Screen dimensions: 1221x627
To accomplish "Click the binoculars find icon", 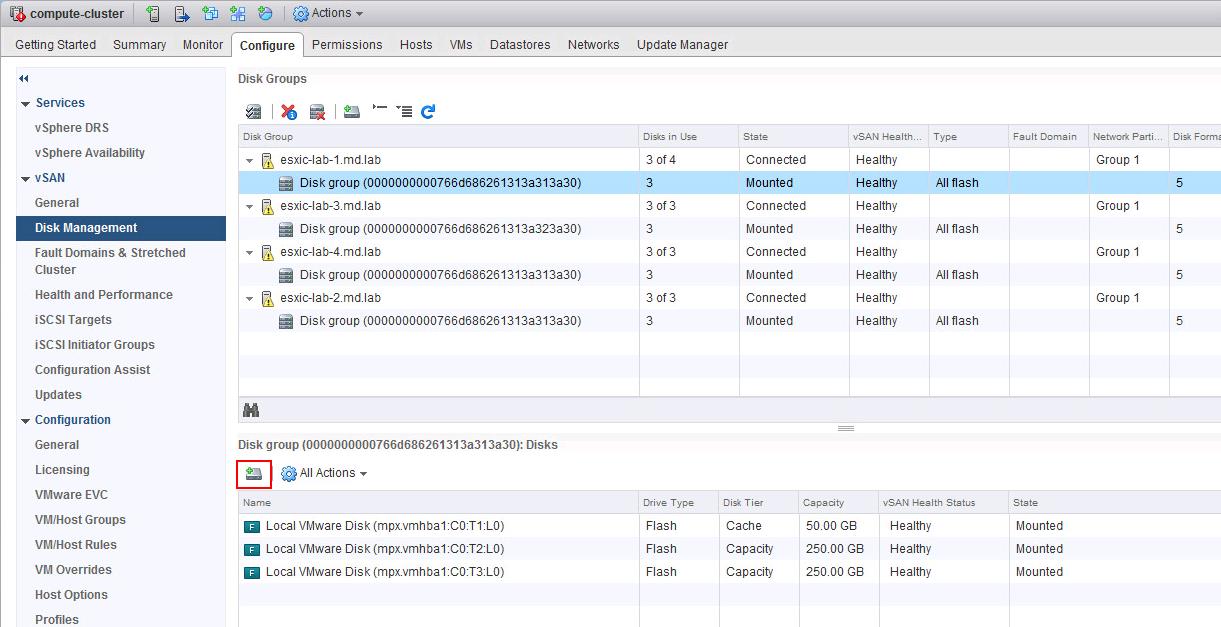I will (251, 410).
